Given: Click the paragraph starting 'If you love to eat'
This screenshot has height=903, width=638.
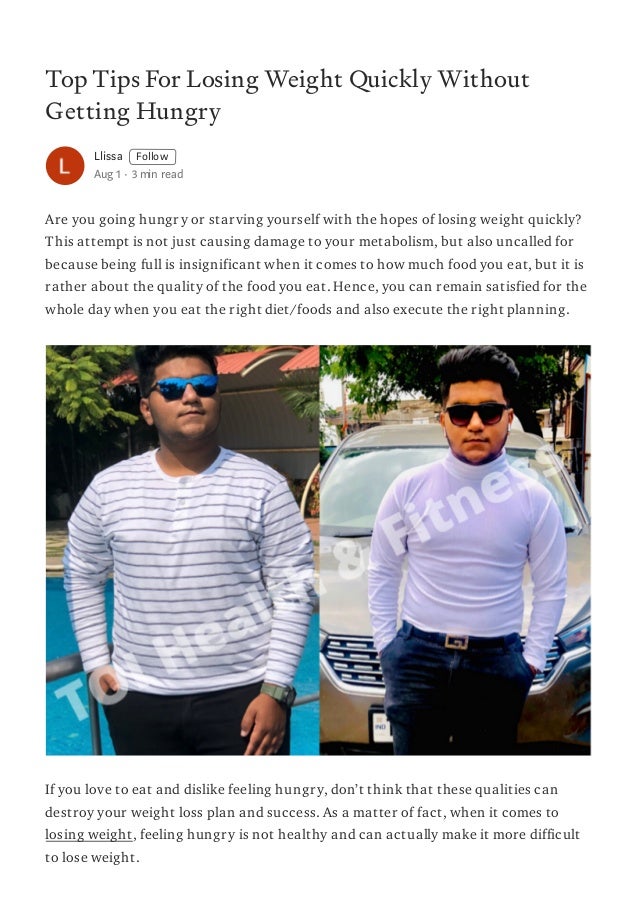Looking at the screenshot, I should (x=312, y=823).
